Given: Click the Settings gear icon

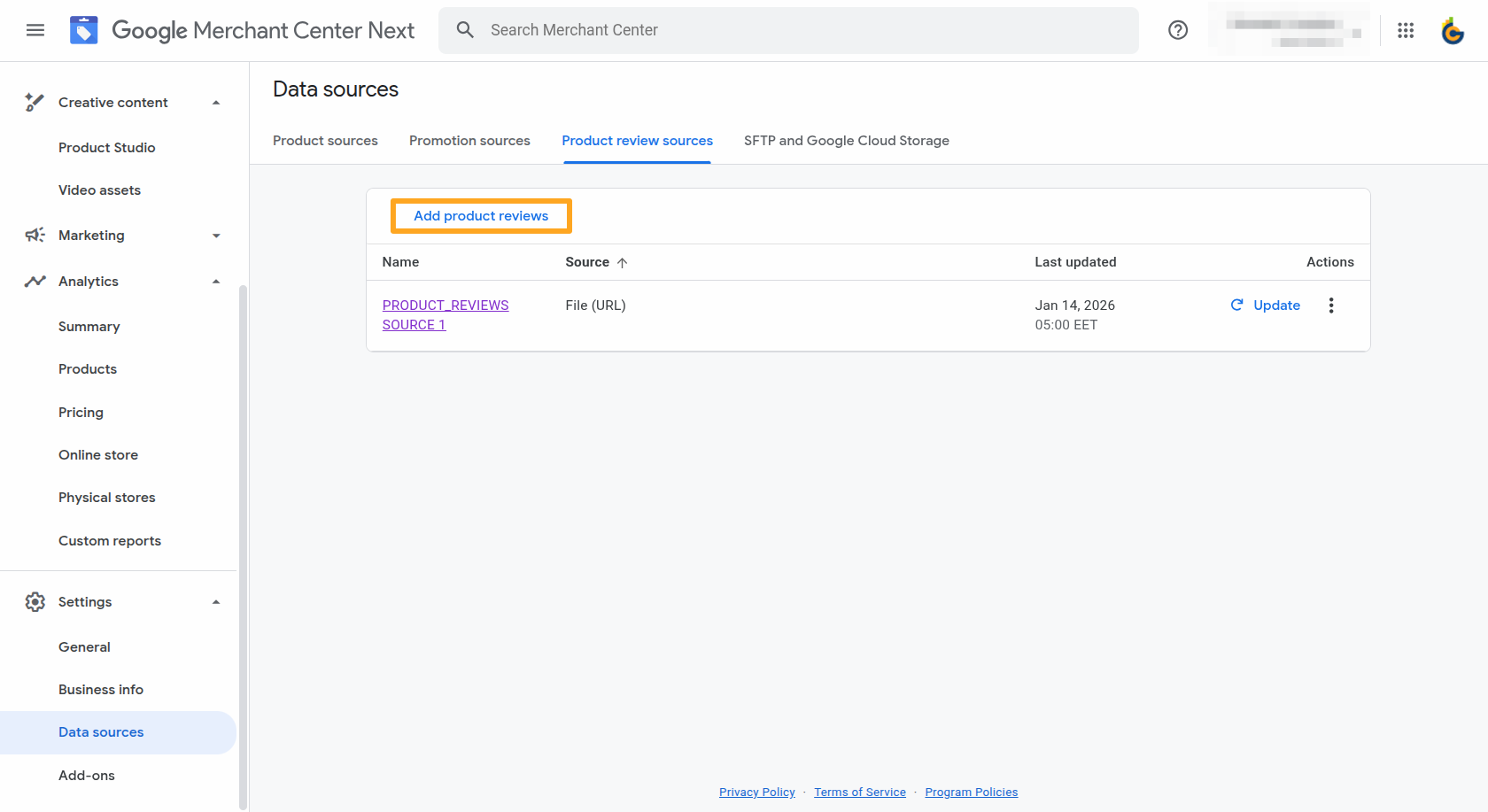Looking at the screenshot, I should pyautogui.click(x=34, y=601).
